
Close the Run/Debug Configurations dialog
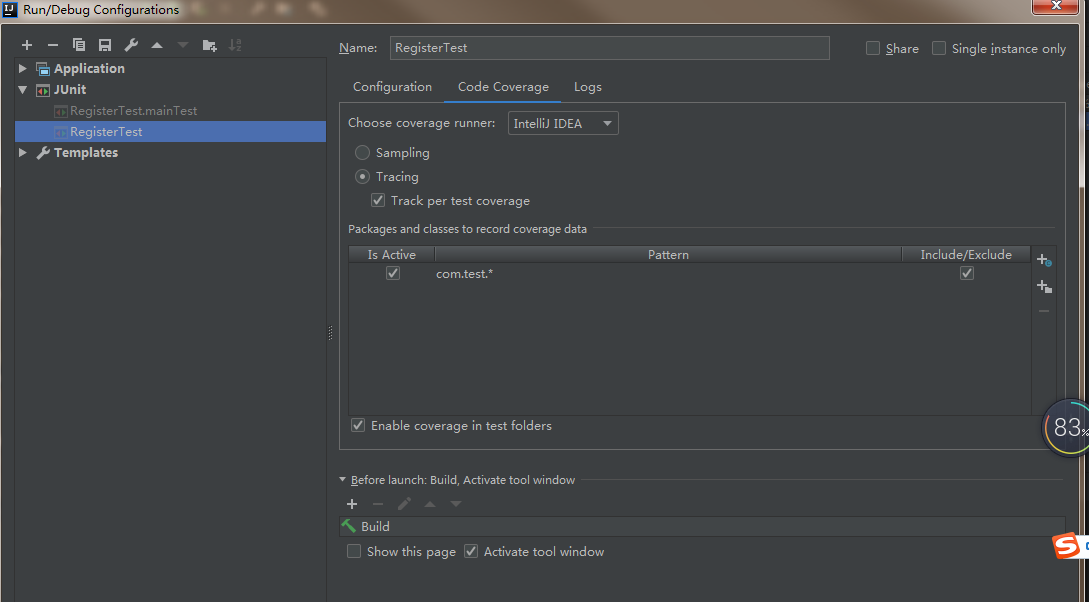[x=1055, y=6]
